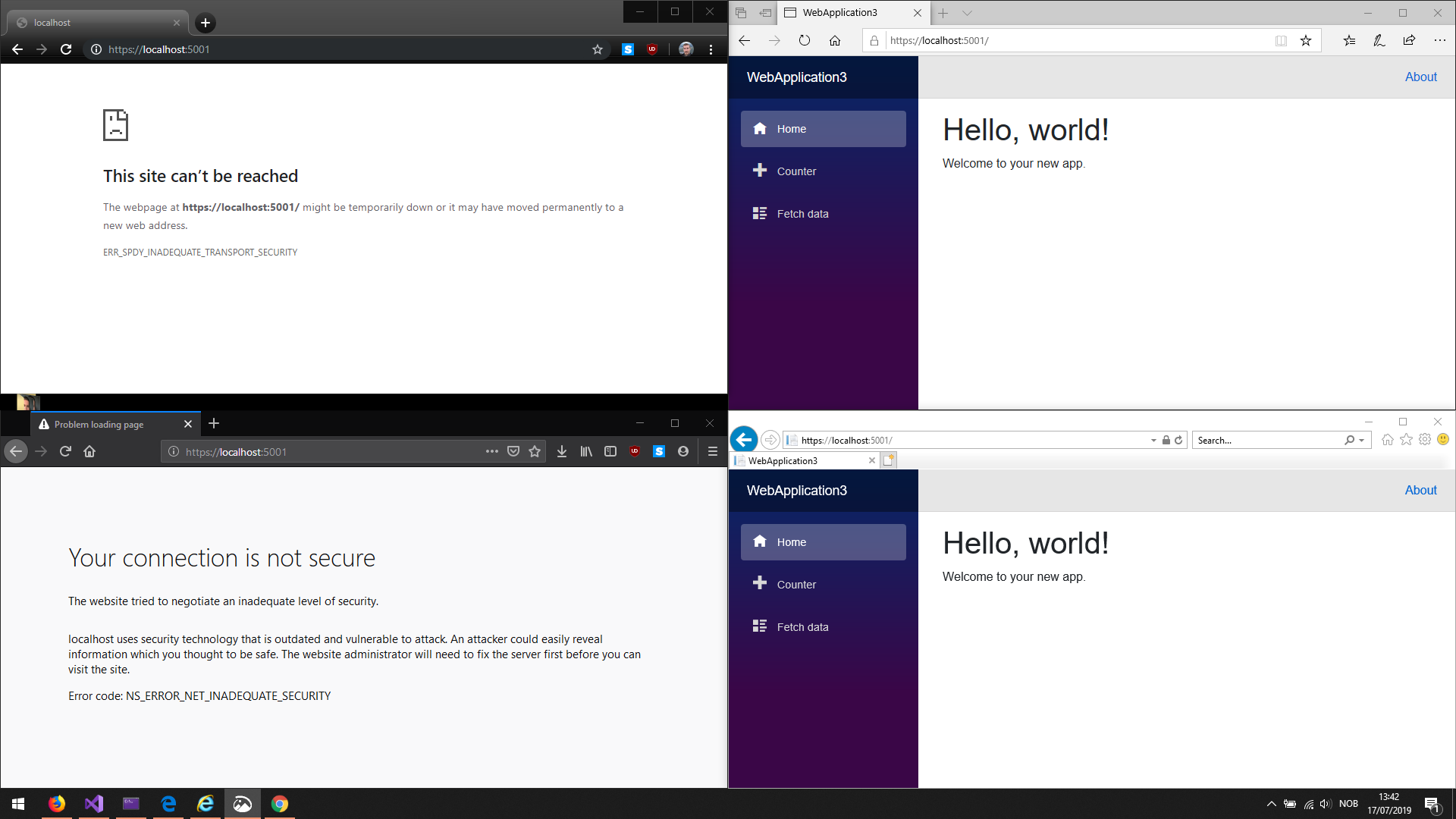Launch Visual Studio Code from the taskbar
1456x819 pixels.
[93, 804]
